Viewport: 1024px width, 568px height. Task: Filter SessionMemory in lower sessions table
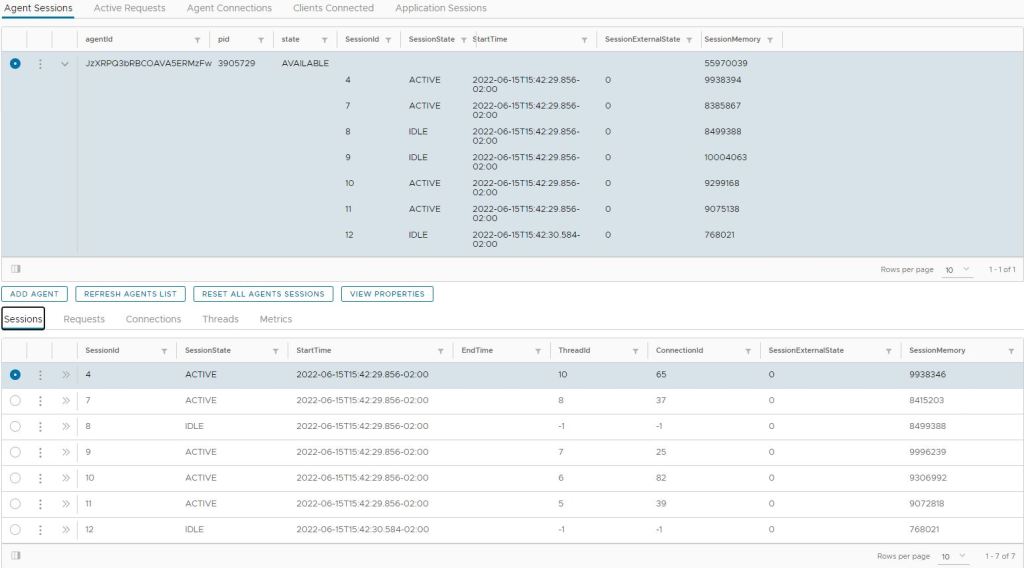(x=1012, y=351)
